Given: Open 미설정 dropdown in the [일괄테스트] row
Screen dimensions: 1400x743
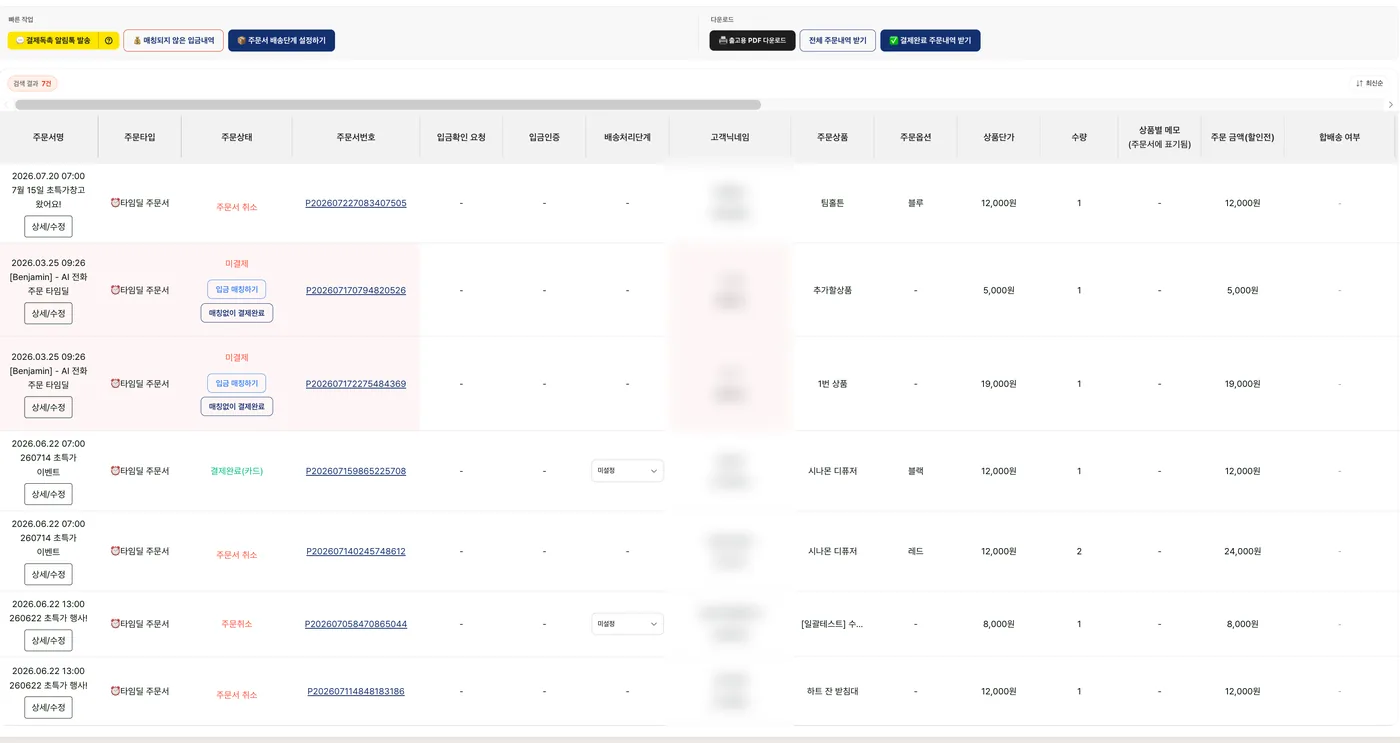Looking at the screenshot, I should [627, 624].
